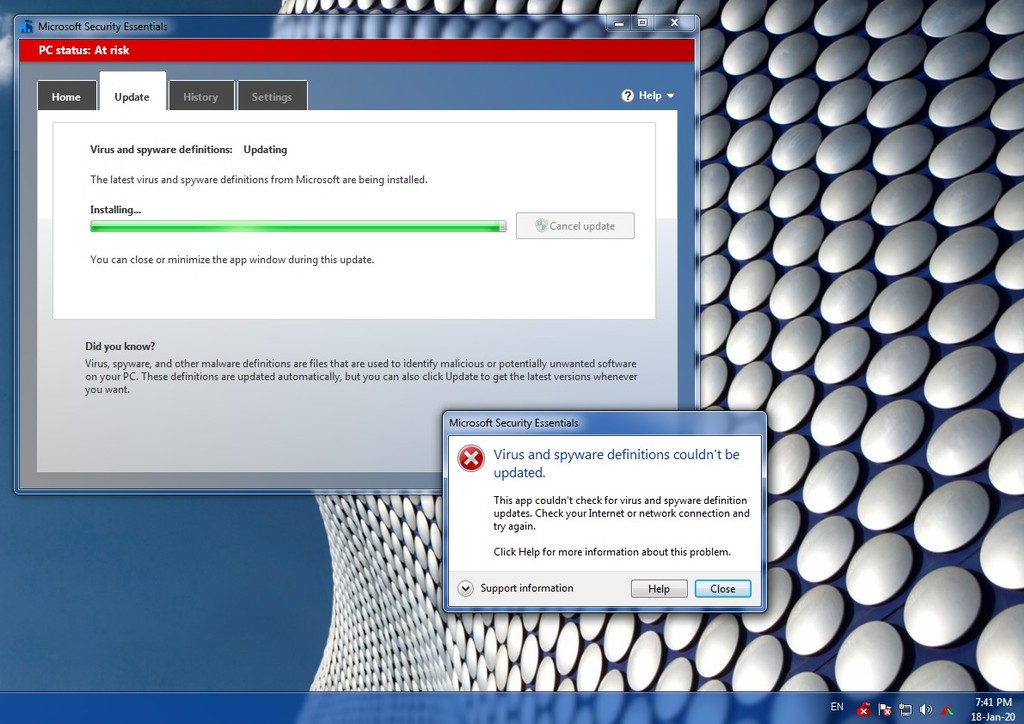The image size is (1024, 724).
Task: Open the History tab
Action: [200, 96]
